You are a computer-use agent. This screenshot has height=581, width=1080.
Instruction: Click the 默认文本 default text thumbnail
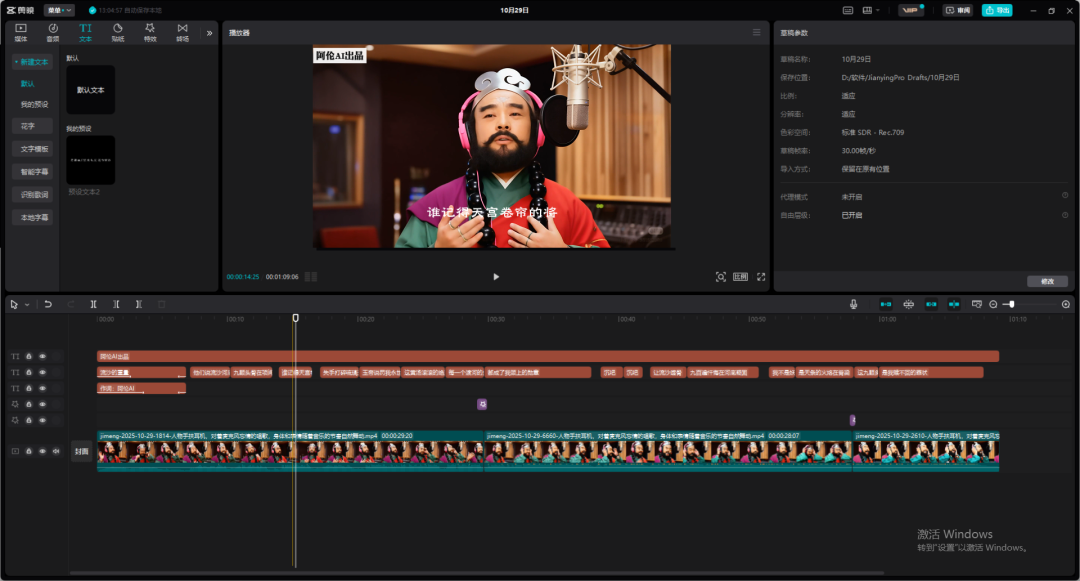click(x=90, y=90)
